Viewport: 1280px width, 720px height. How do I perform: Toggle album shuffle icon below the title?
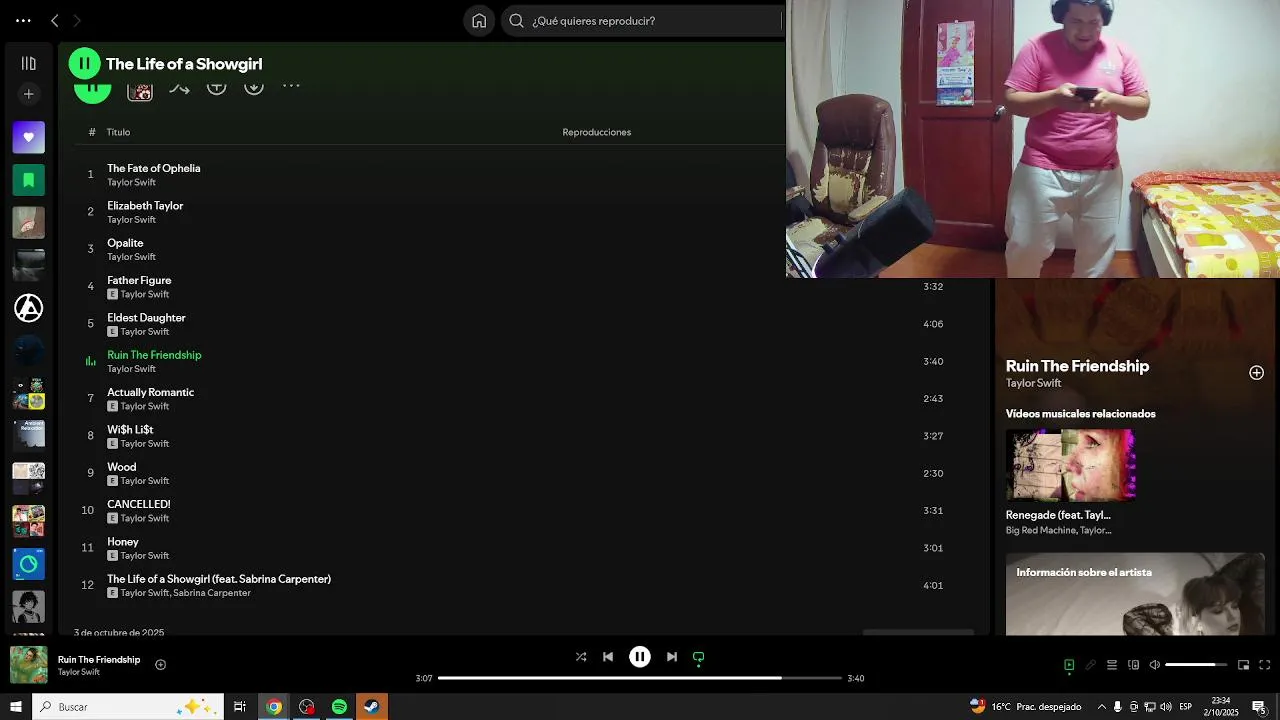179,88
